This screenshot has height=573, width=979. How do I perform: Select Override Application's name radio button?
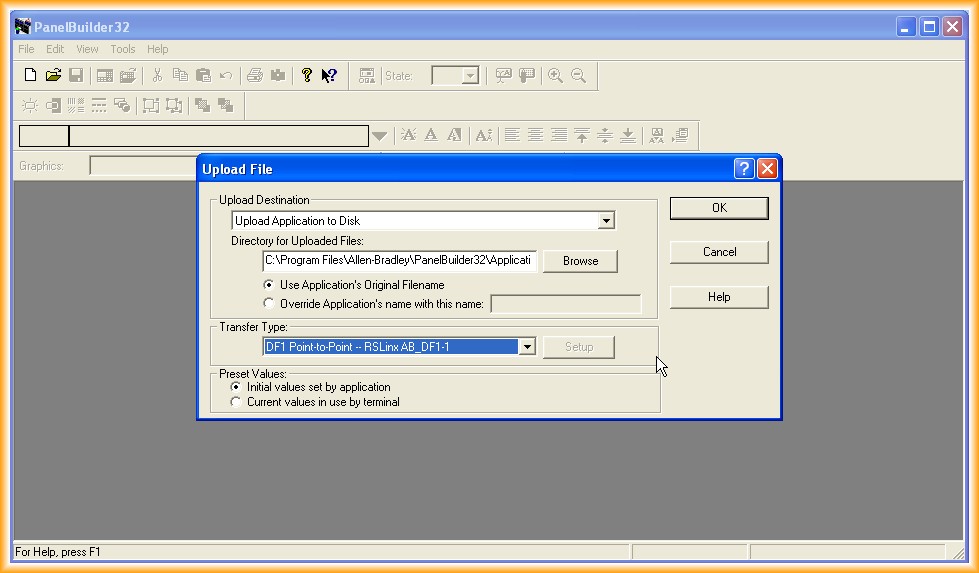(268, 303)
